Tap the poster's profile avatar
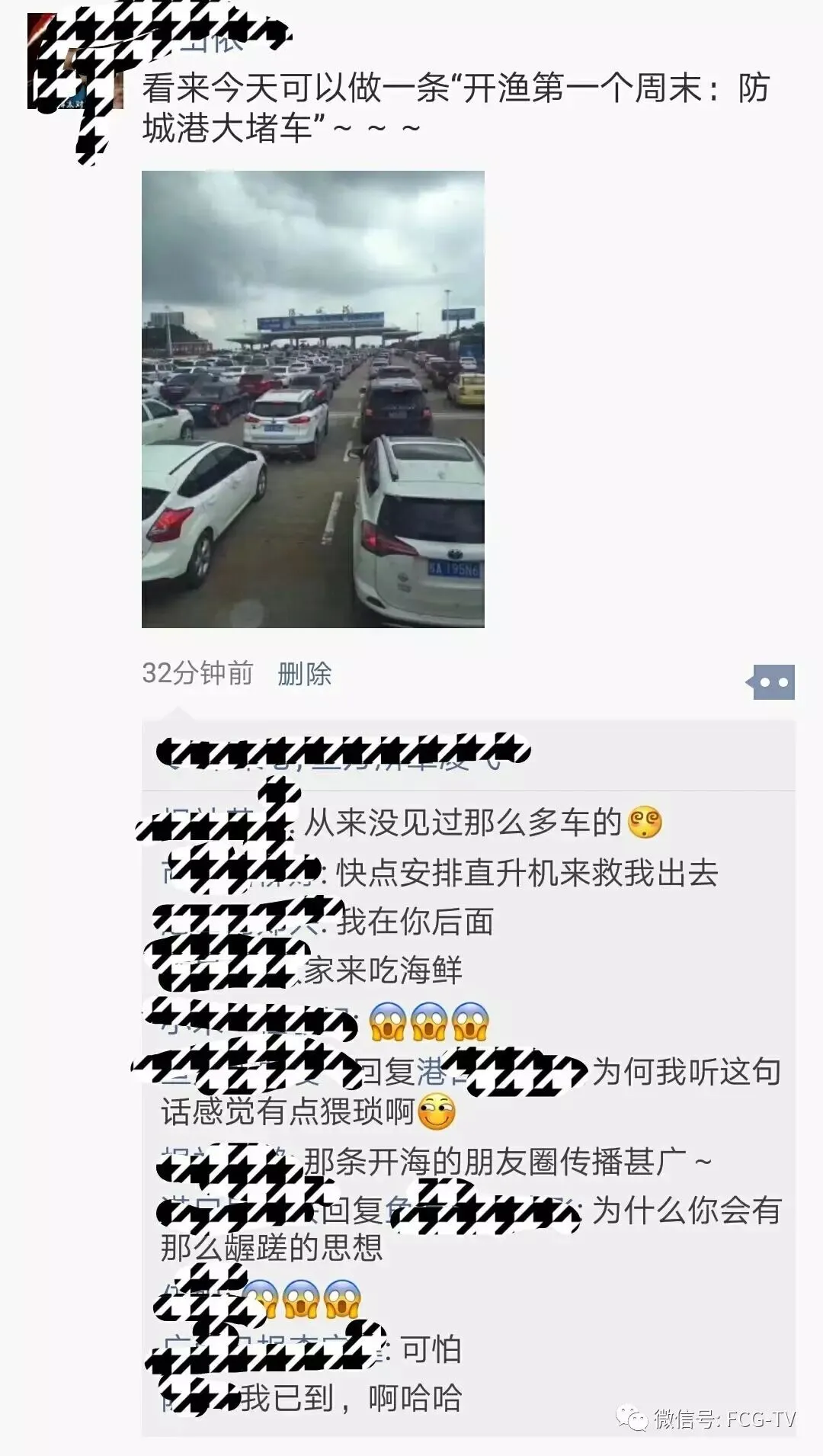The image size is (823, 1456). point(75,61)
